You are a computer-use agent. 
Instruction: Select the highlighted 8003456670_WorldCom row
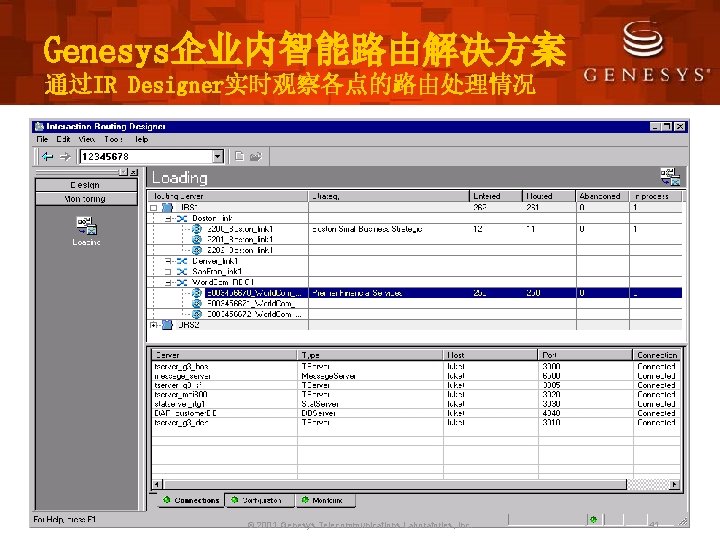(x=415, y=293)
